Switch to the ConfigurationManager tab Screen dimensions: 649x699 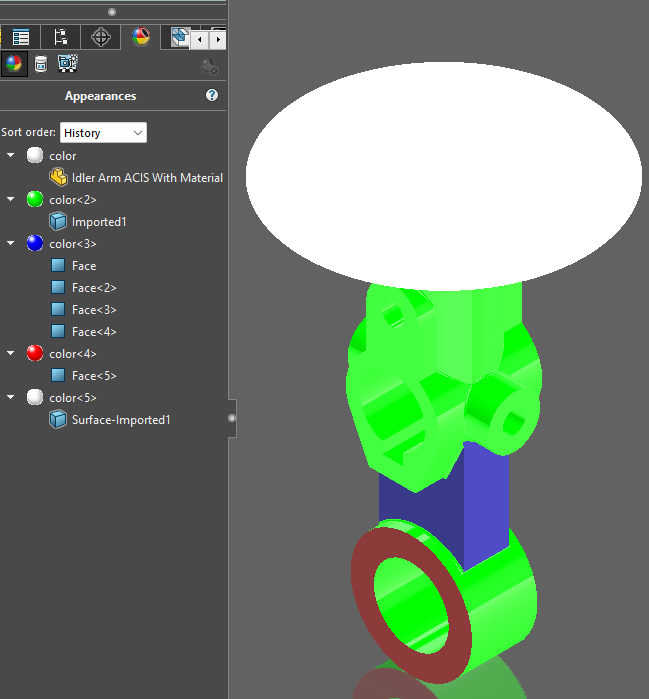(x=60, y=37)
